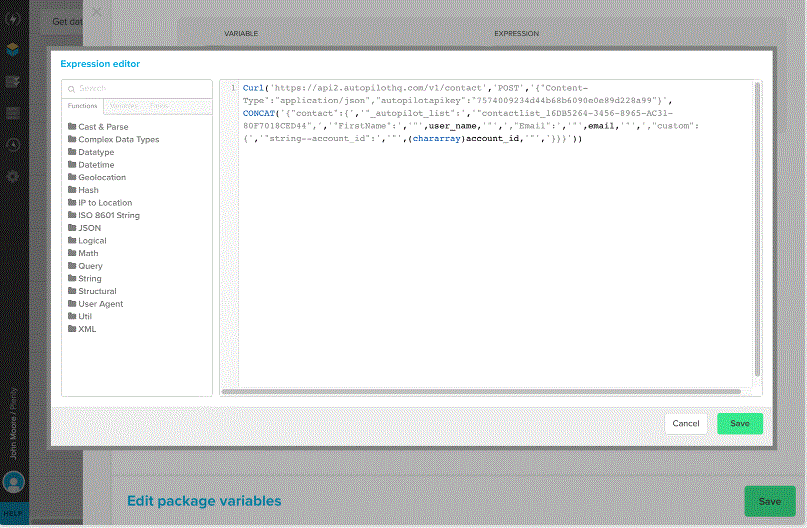This screenshot has height=528, width=807.
Task: Expand the Geolocation function folder
Action: click(x=97, y=177)
